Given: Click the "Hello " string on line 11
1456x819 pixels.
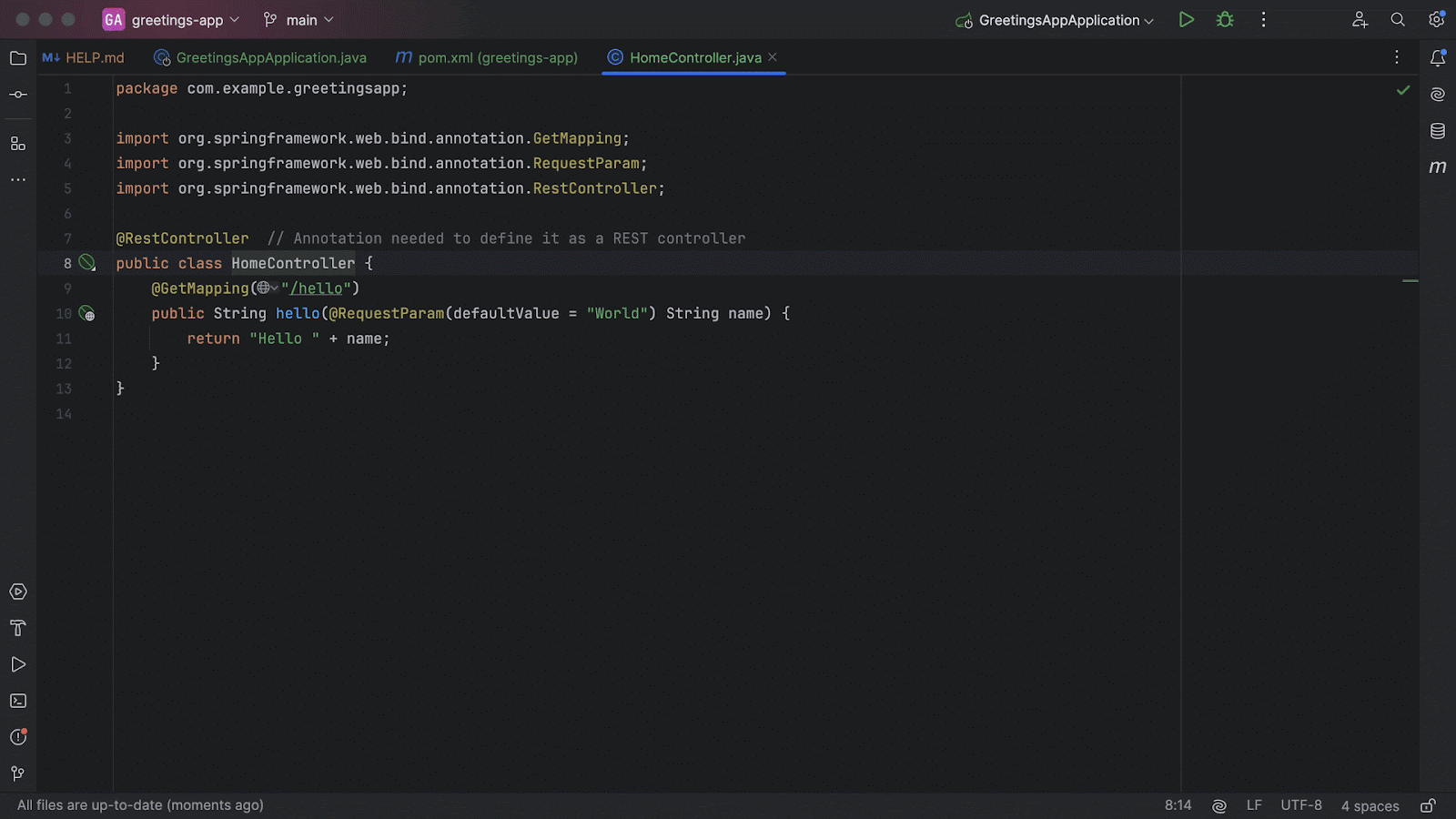Looking at the screenshot, I should tap(284, 339).
